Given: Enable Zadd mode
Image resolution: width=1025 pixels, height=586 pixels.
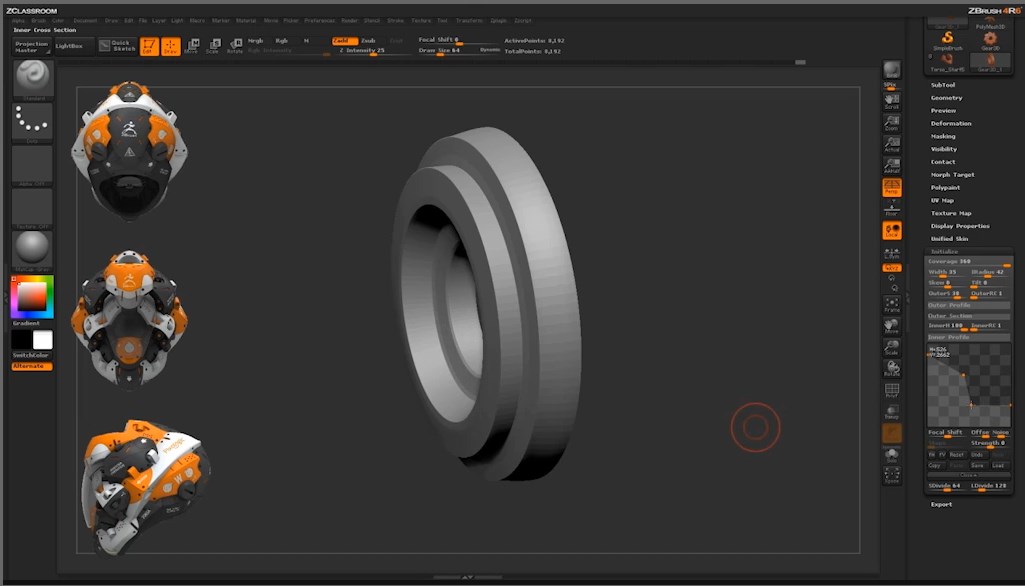Looking at the screenshot, I should pyautogui.click(x=344, y=41).
